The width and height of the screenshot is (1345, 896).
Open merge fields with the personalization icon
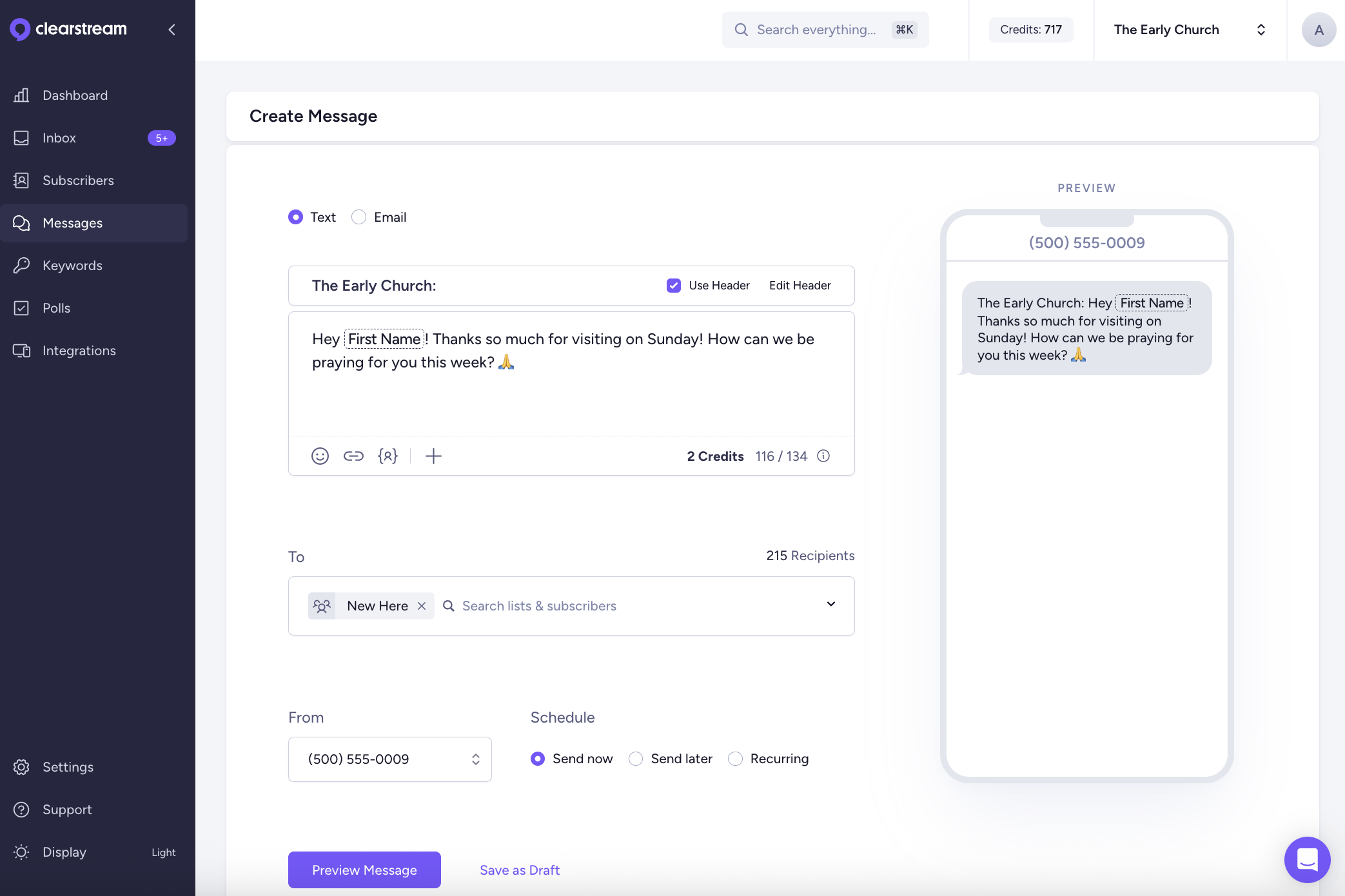[387, 456]
